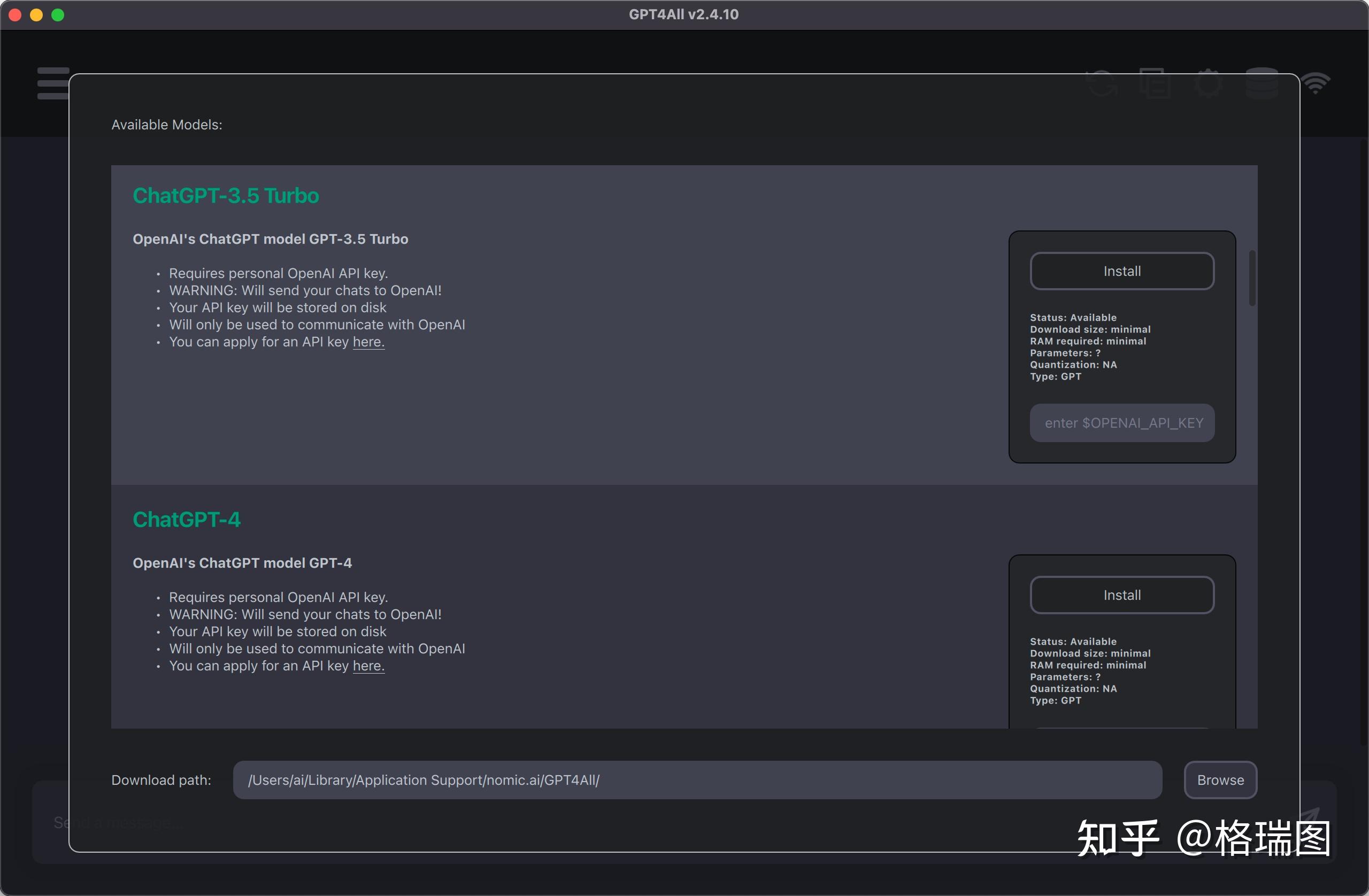Minimize window with yellow traffic-light button
Screen dimensions: 1369x896
click(36, 15)
